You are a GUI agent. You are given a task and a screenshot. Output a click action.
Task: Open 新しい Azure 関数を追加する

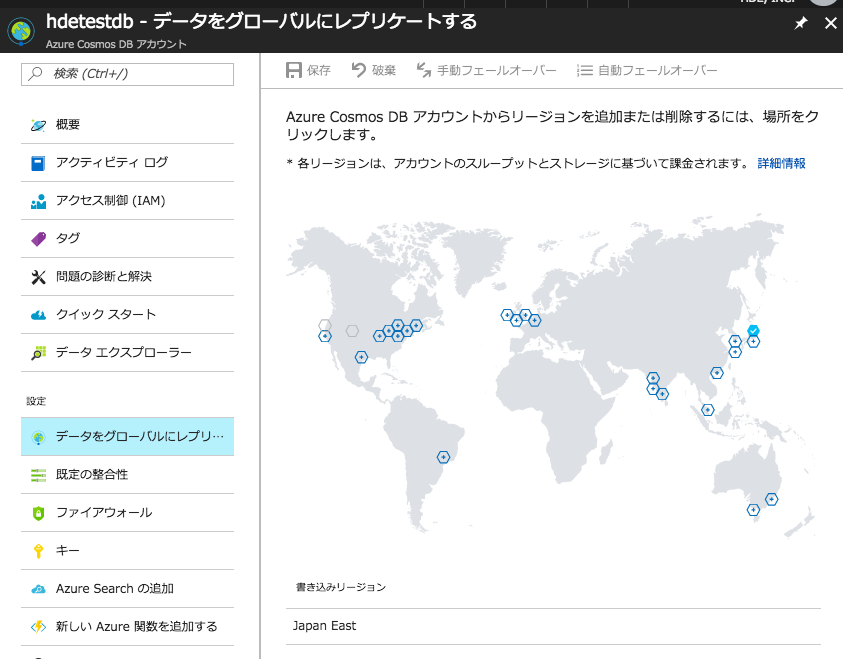pyautogui.click(x=127, y=627)
